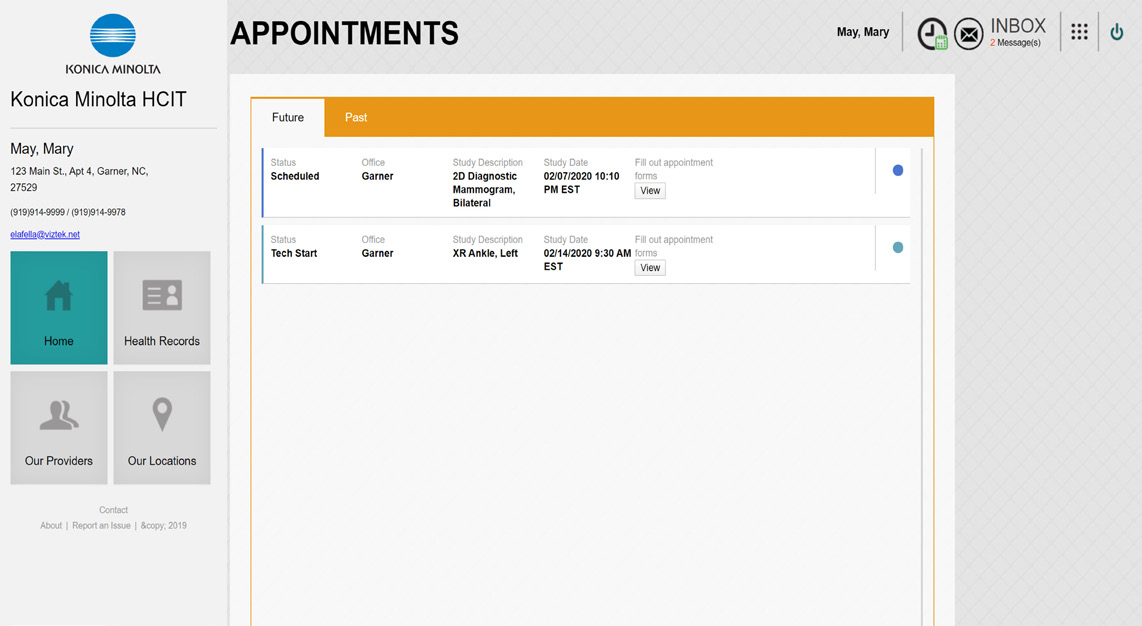Open the Our Providers tile
The height and width of the screenshot is (626, 1142).
pos(59,427)
